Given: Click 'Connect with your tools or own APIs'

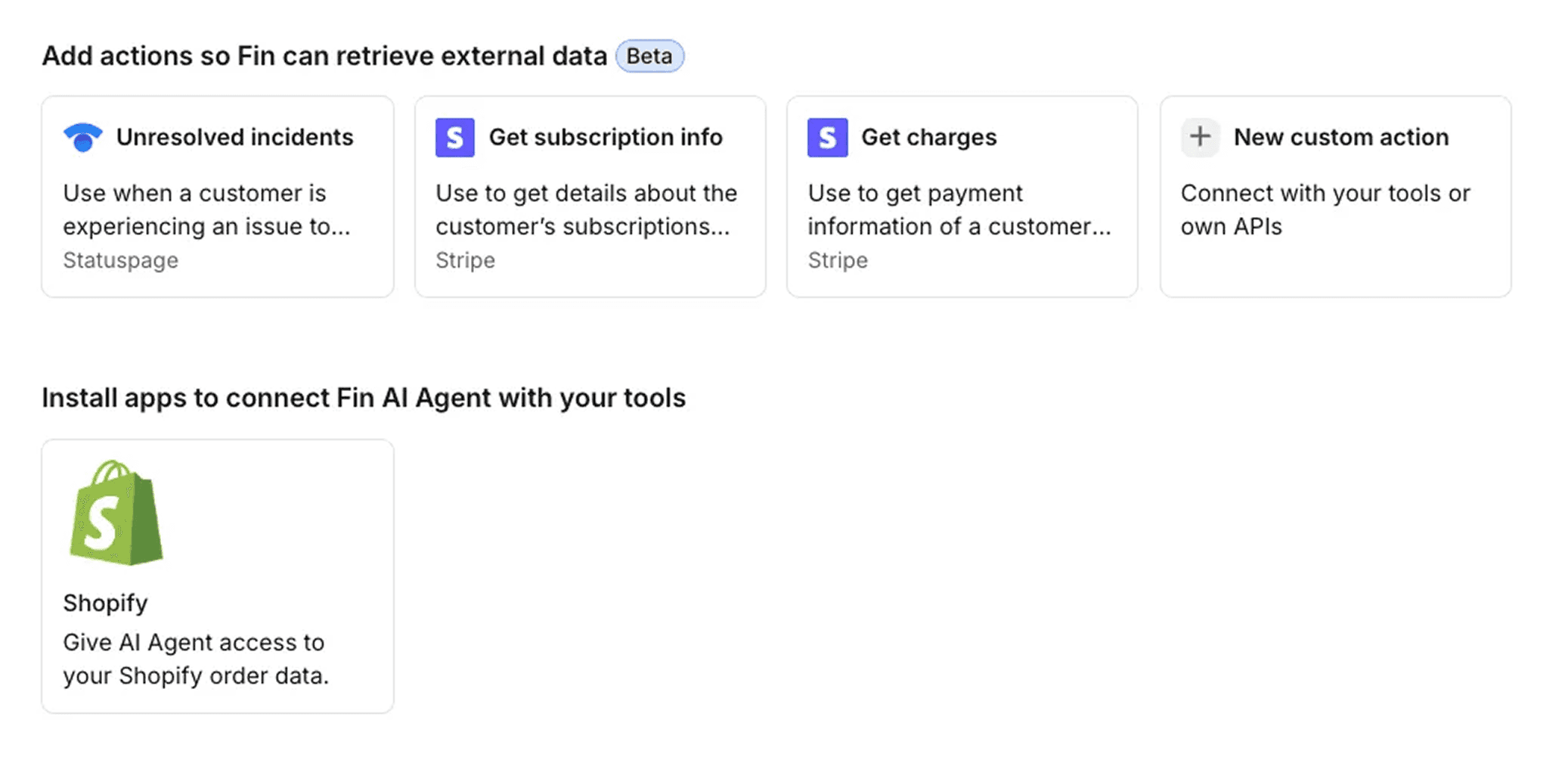Looking at the screenshot, I should coord(1325,210).
